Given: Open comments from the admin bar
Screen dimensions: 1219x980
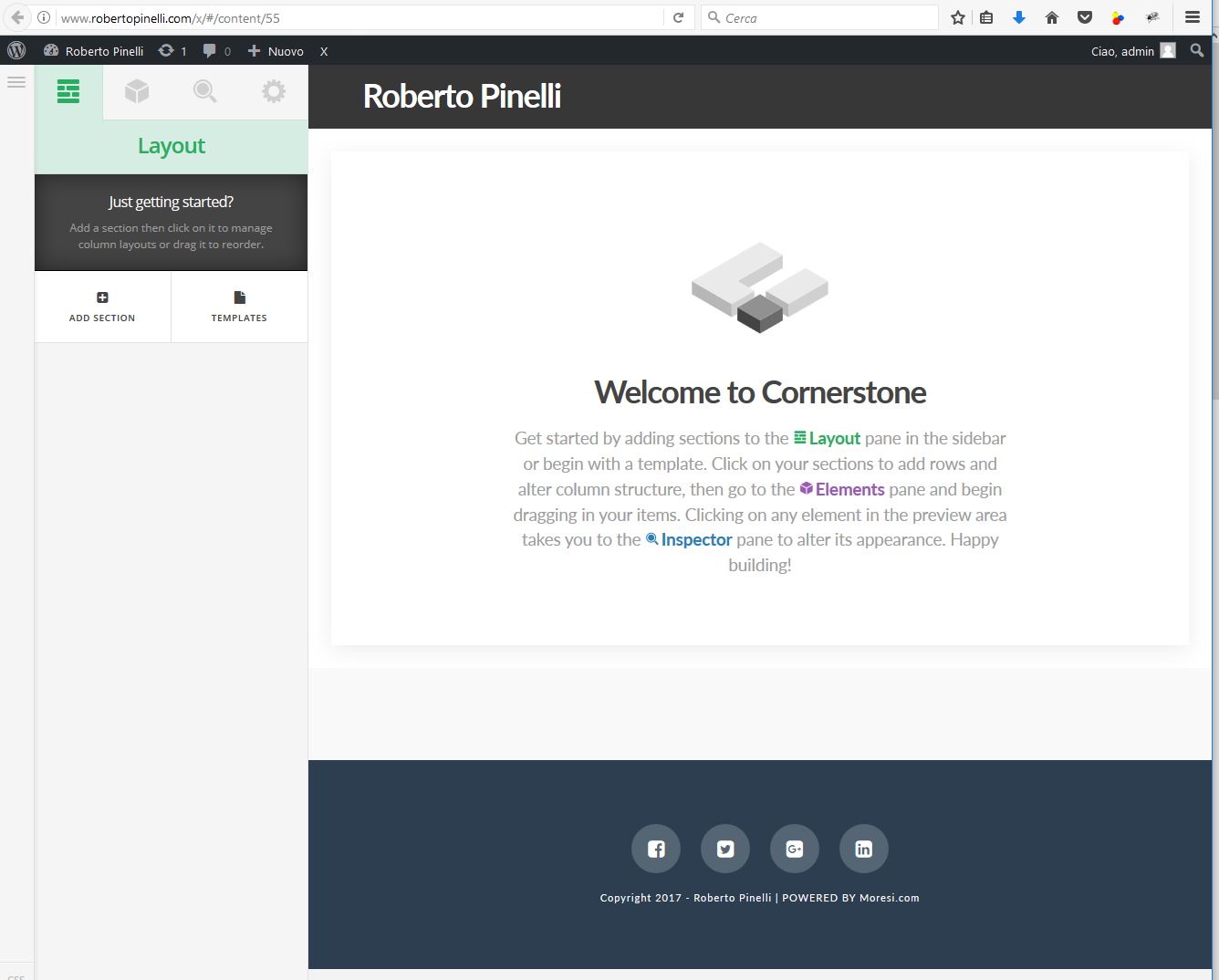Looking at the screenshot, I should 216,51.
